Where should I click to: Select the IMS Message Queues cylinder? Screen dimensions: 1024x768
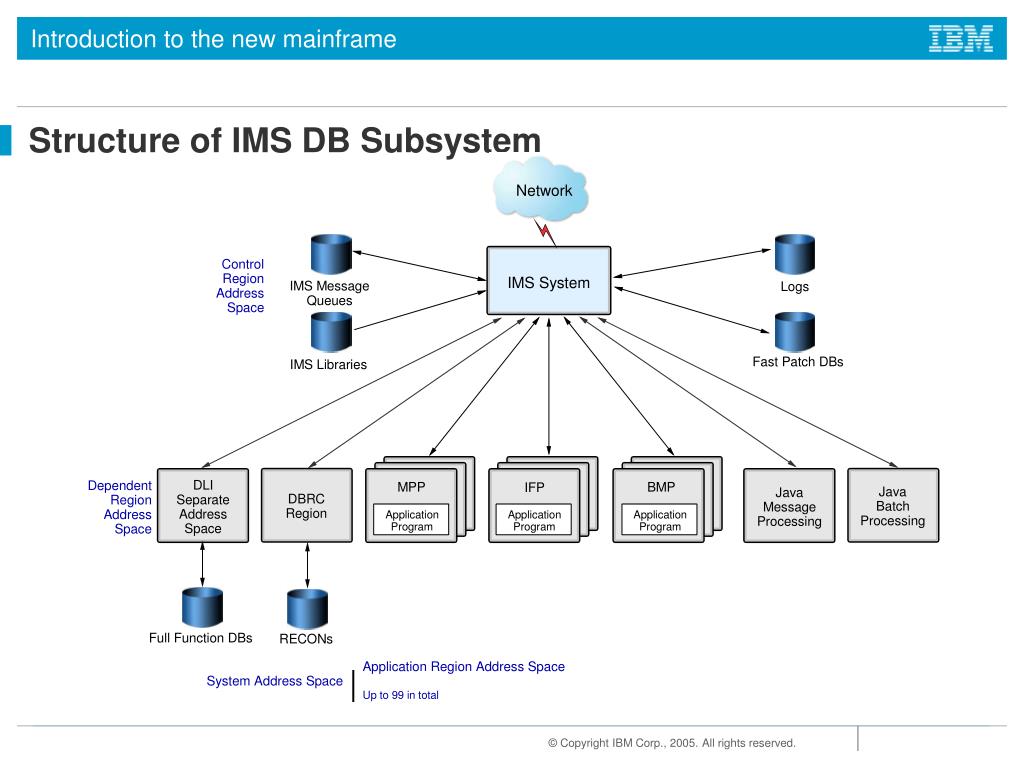(x=331, y=254)
